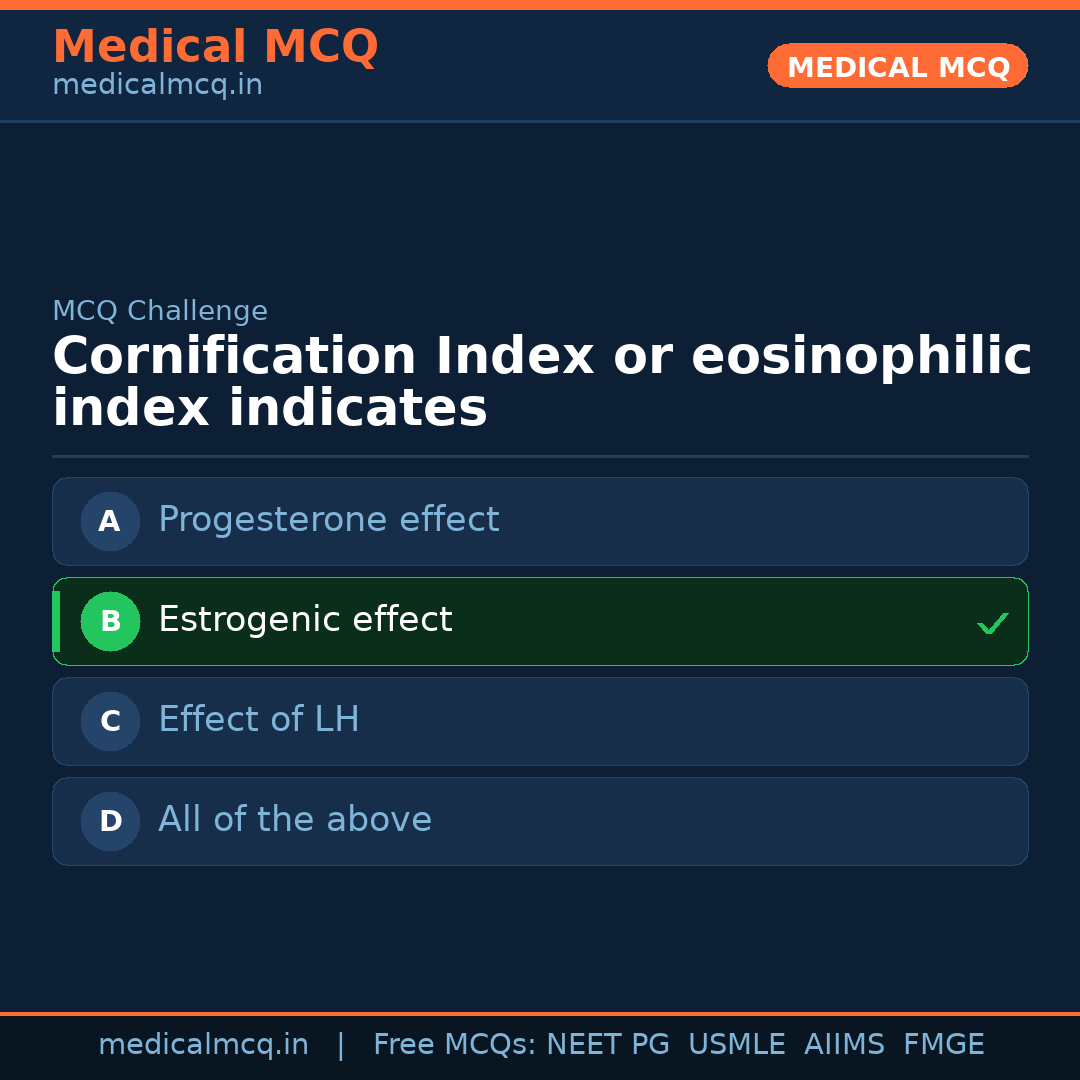Screen dimensions: 1080x1080
Task: Visit medicalmcq.in link under header title
Action: (157, 85)
